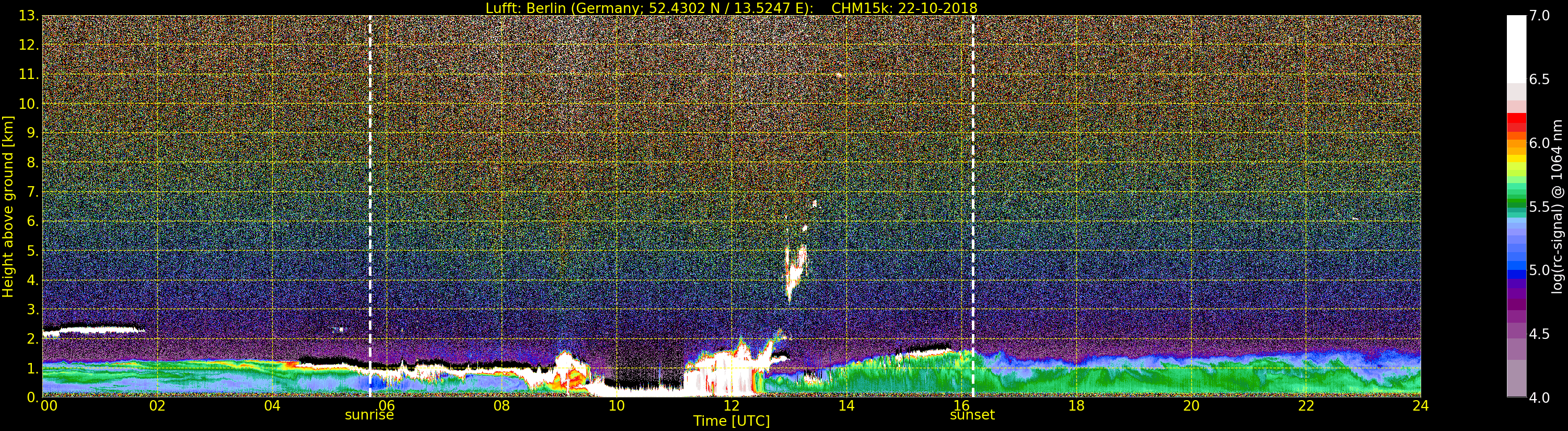Click the time axis tick '14'
Screen dimensions: 1568x431
[x=846, y=405]
